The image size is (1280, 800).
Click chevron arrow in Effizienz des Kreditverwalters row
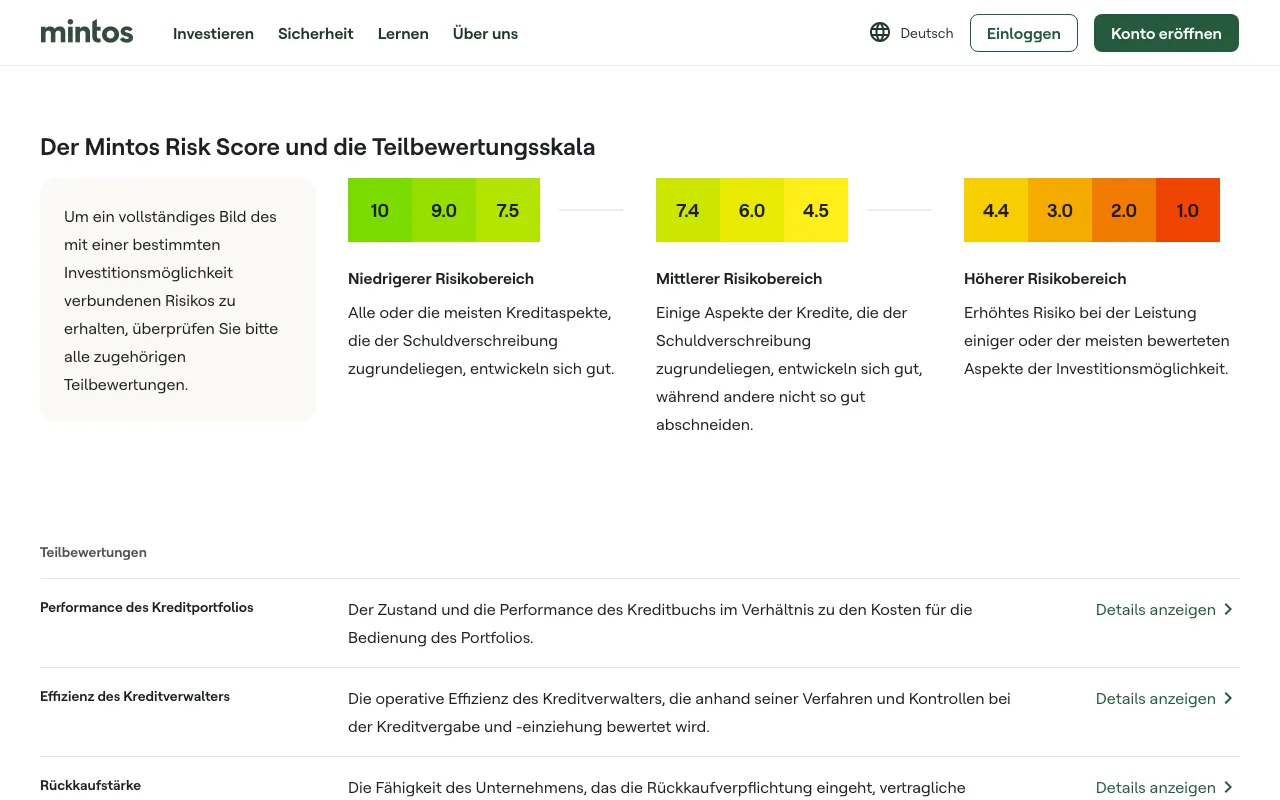1228,698
